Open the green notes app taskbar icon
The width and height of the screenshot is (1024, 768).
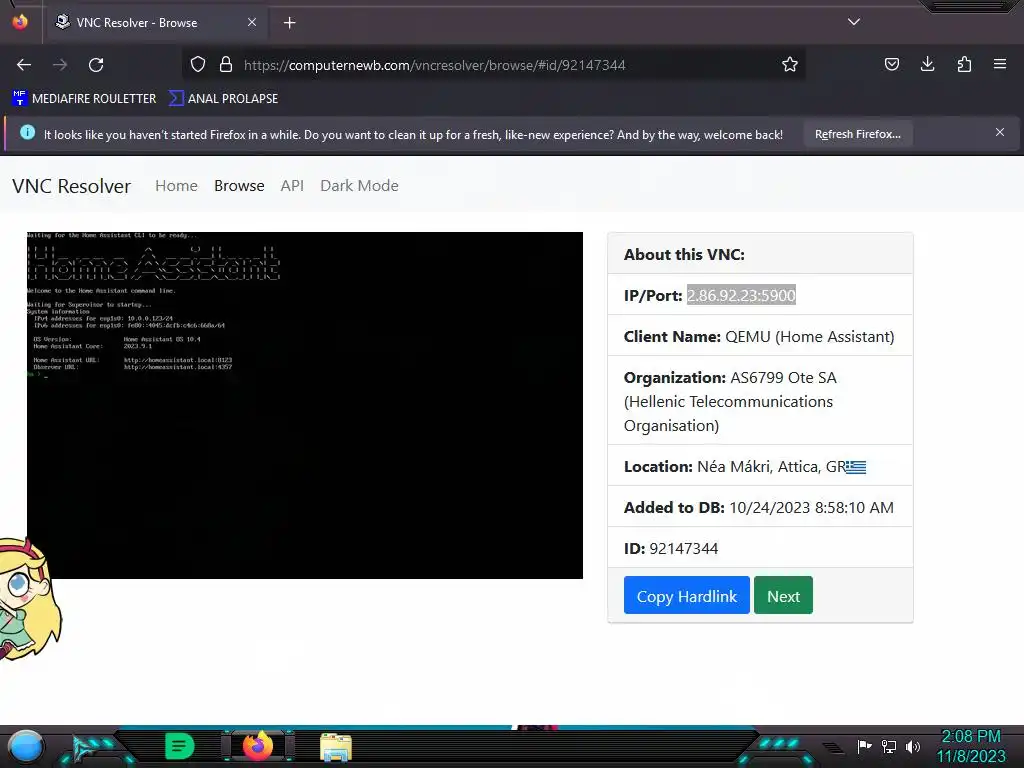[x=180, y=746]
